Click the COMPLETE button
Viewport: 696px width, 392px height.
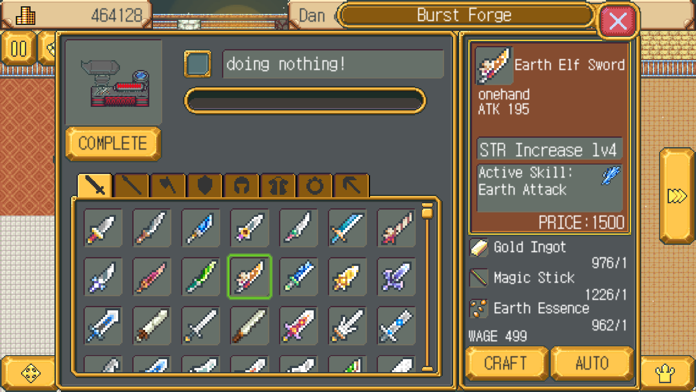coord(113,143)
